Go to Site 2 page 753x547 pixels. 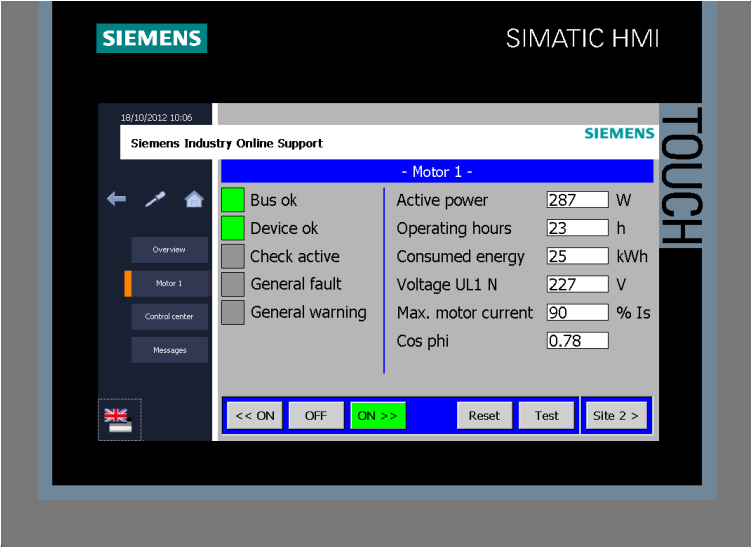[x=616, y=415]
